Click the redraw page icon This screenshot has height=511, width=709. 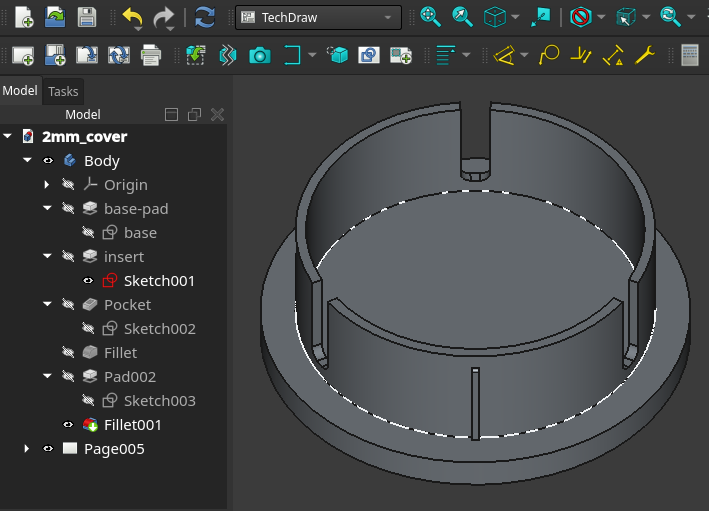click(x=118, y=56)
